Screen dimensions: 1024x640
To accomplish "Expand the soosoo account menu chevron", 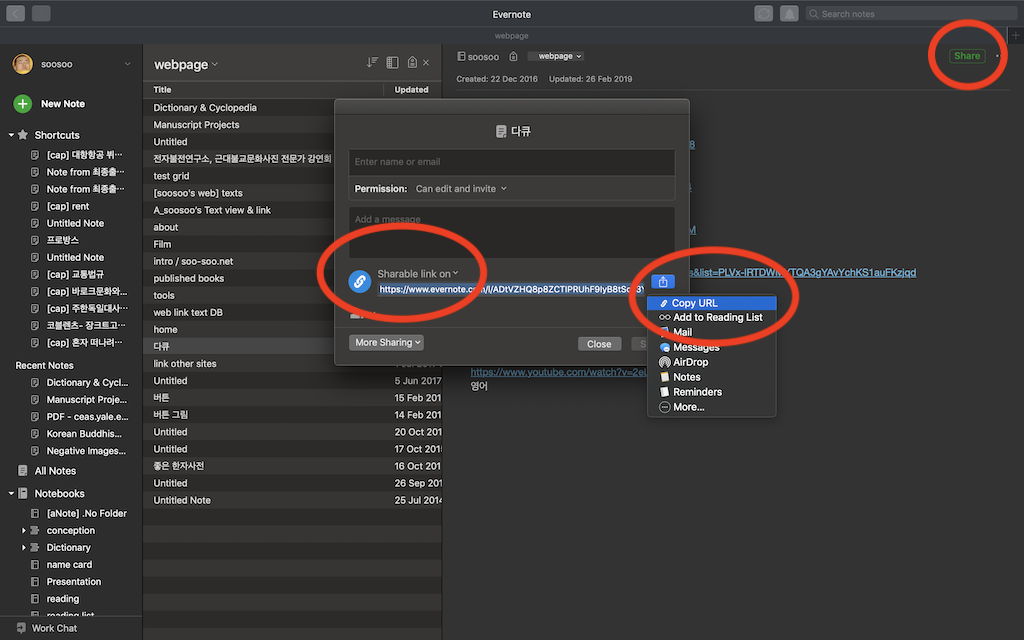I will 127,64.
